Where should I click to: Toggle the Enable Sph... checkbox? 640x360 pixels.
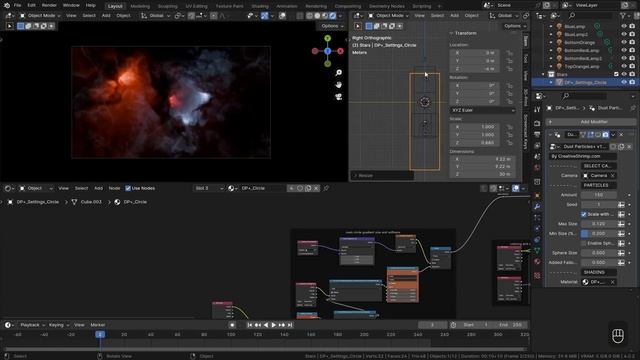(x=584, y=243)
